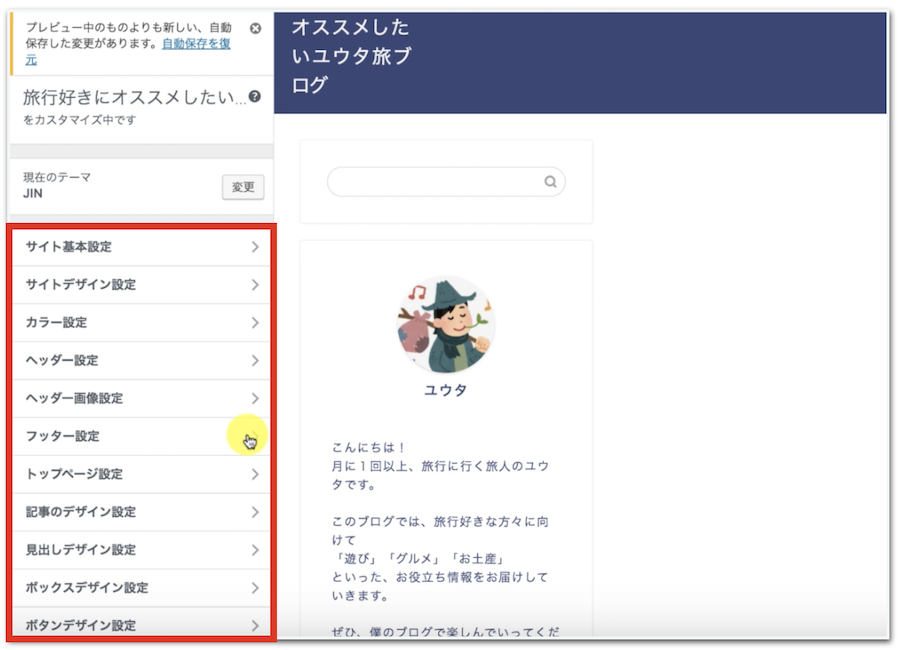
Task: Expand トップページ設定 chevron arrow
Action: (x=255, y=475)
